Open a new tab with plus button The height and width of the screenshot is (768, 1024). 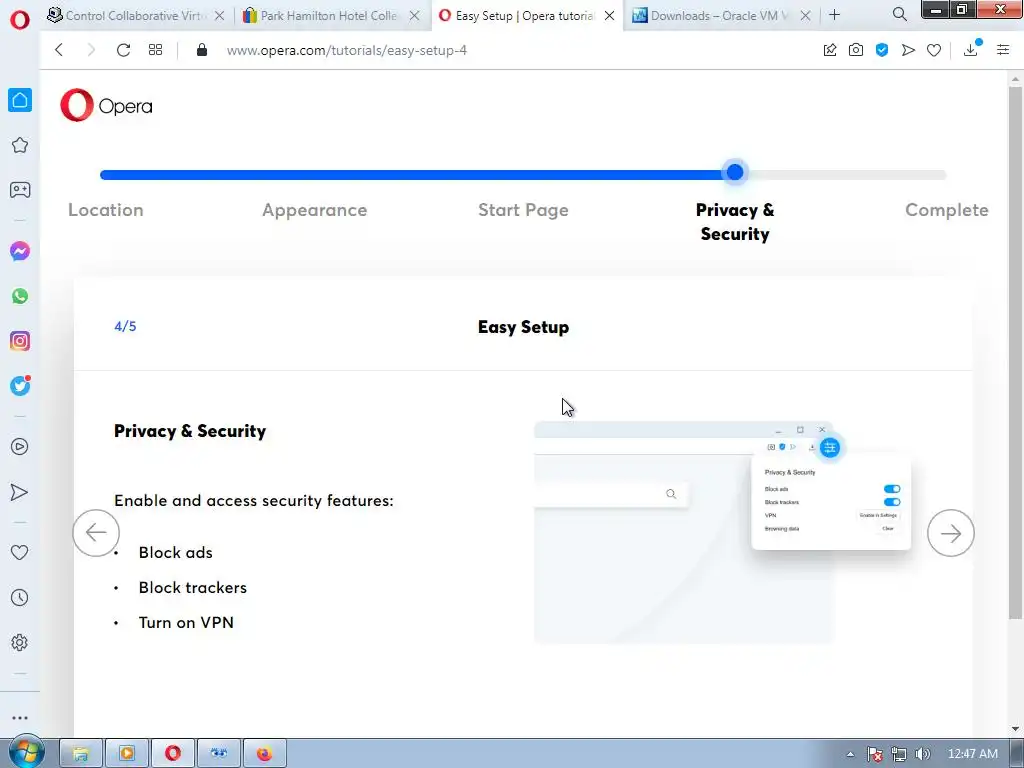835,14
